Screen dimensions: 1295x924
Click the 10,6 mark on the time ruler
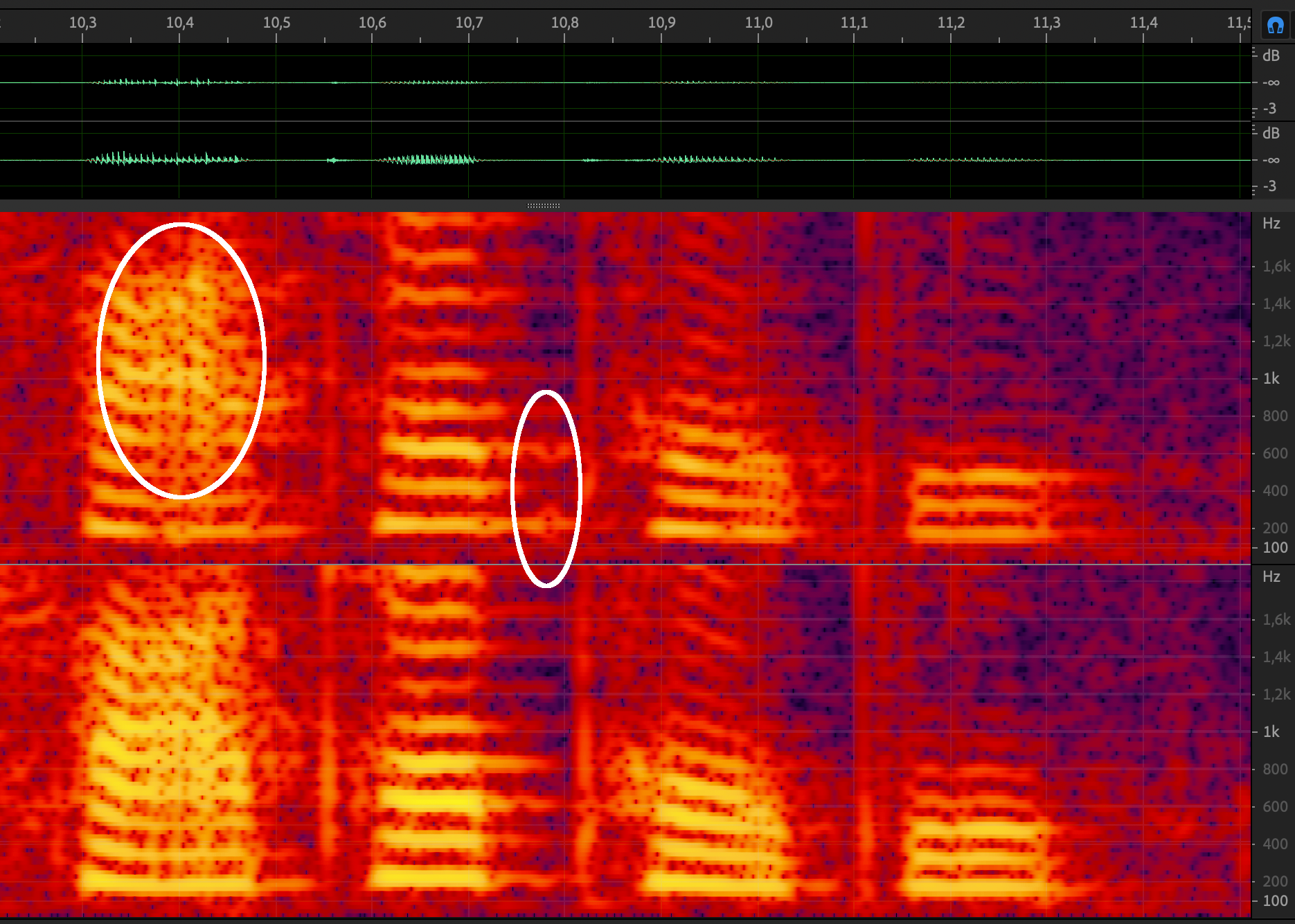tap(372, 23)
